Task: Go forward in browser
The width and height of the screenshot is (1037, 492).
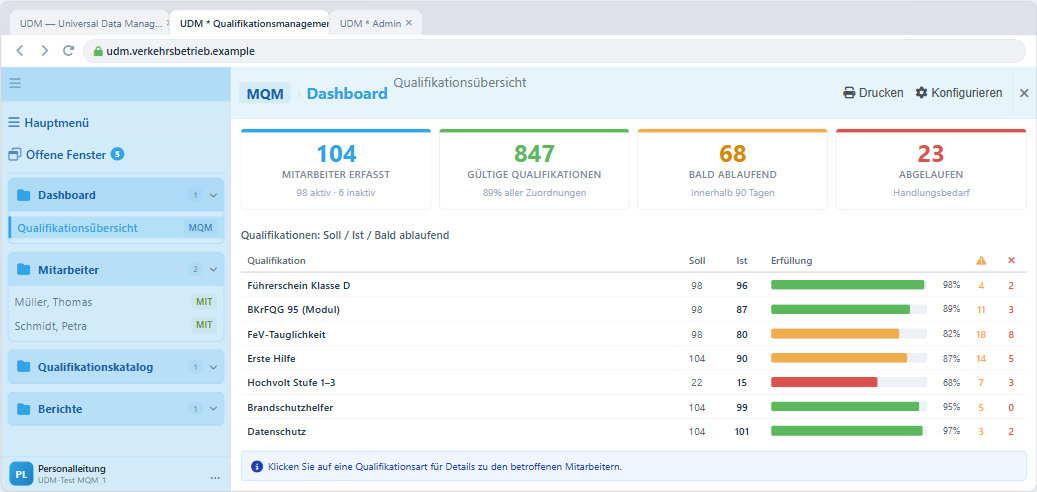Action: 44,51
